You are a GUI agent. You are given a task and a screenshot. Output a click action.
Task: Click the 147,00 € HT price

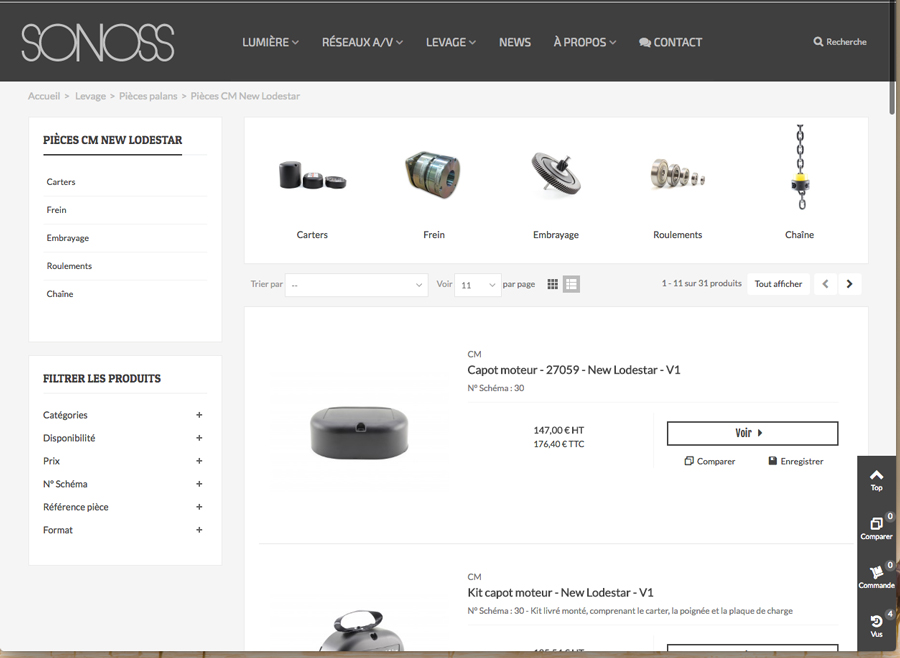tap(558, 430)
